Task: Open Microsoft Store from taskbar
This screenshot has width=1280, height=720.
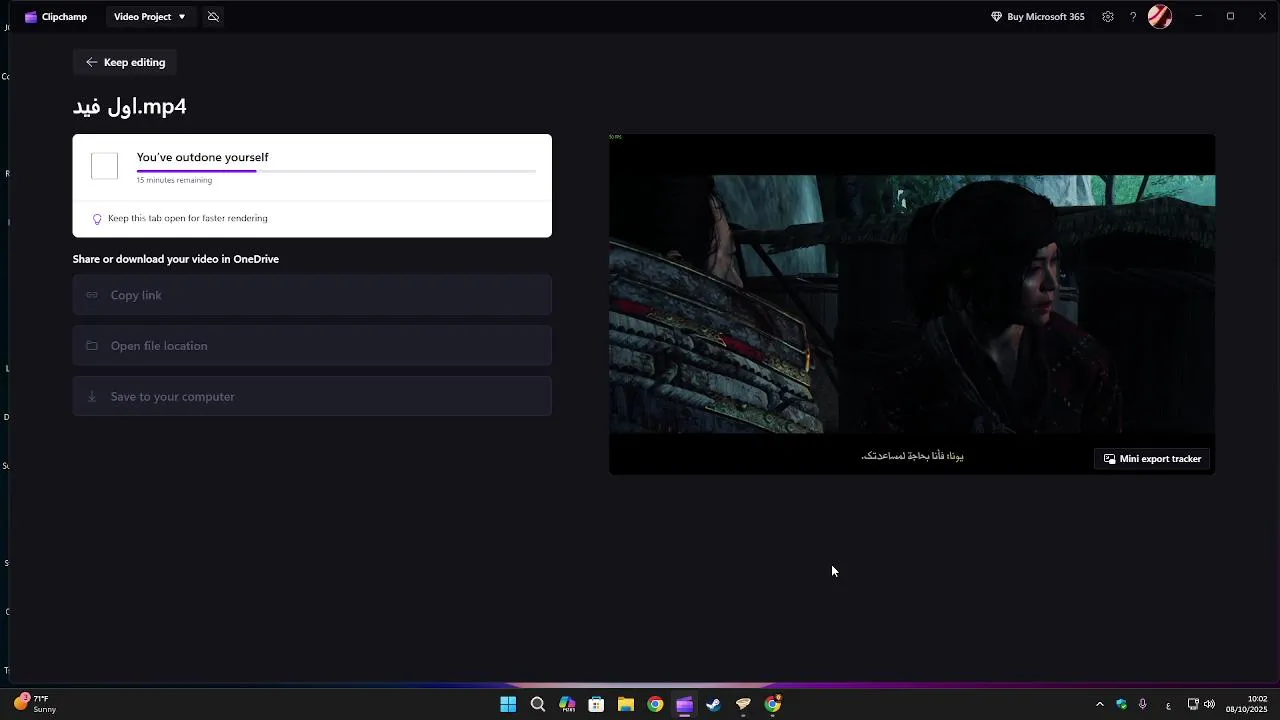Action: [596, 704]
